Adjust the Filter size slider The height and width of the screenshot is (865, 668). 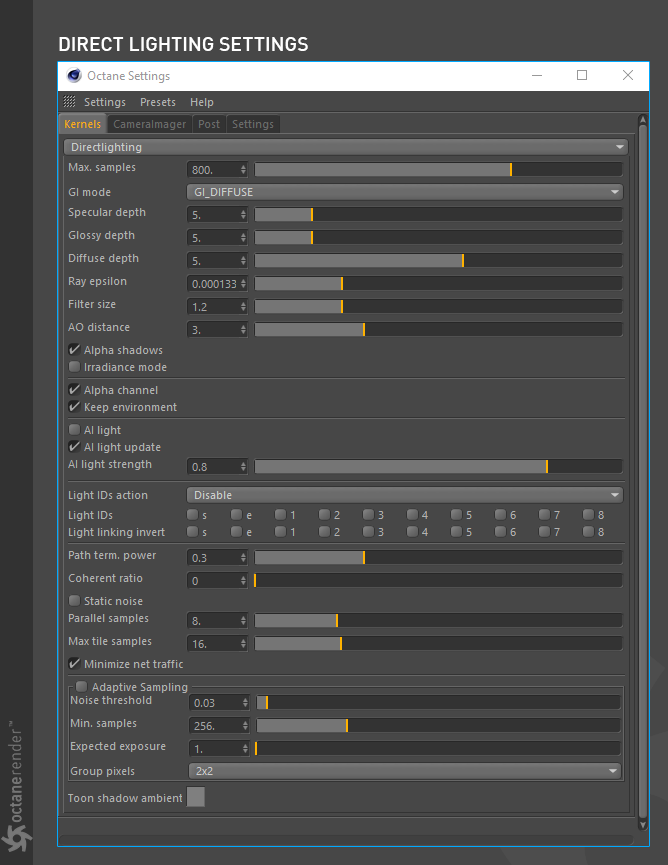438,306
